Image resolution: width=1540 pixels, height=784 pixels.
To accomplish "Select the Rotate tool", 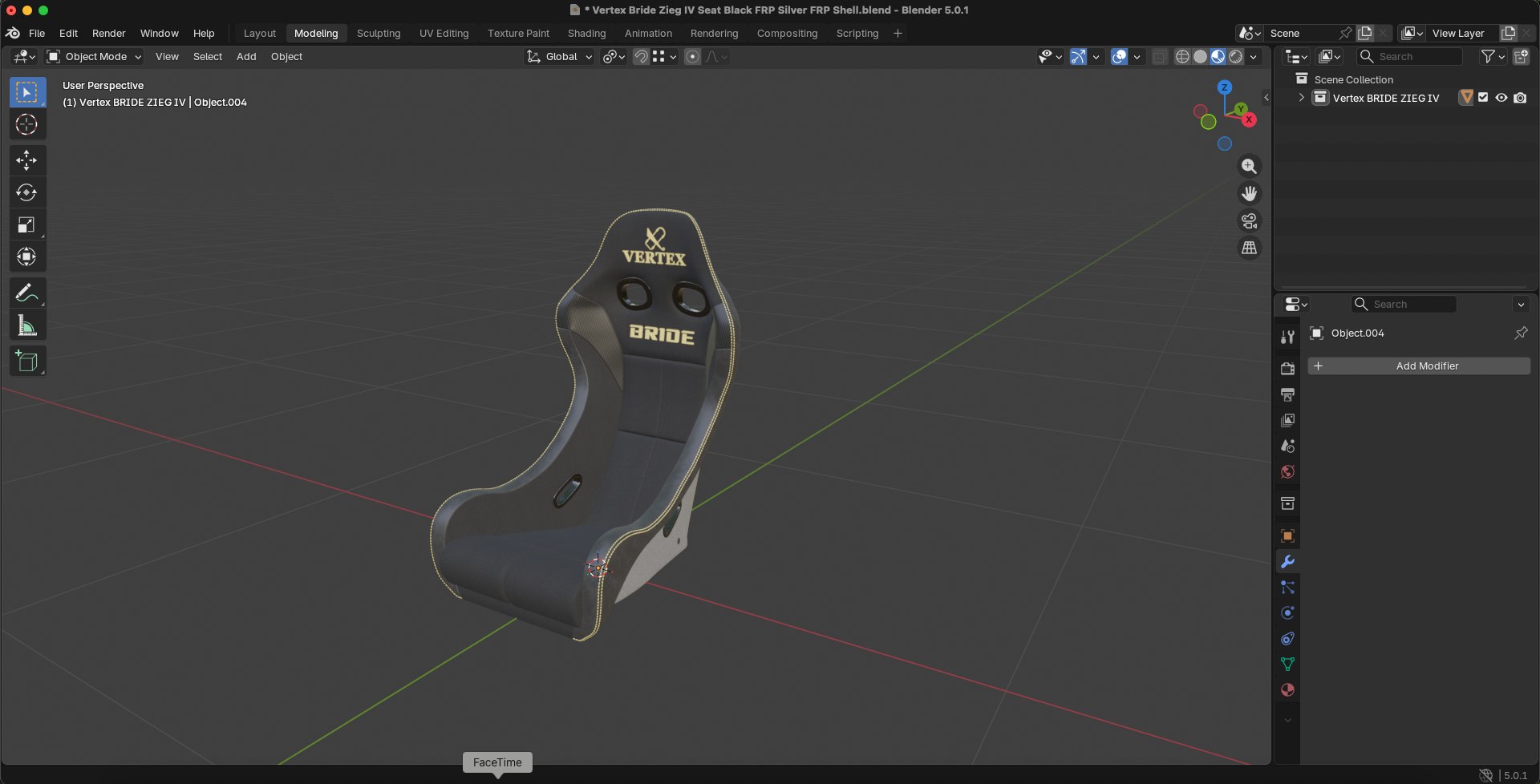I will point(27,192).
